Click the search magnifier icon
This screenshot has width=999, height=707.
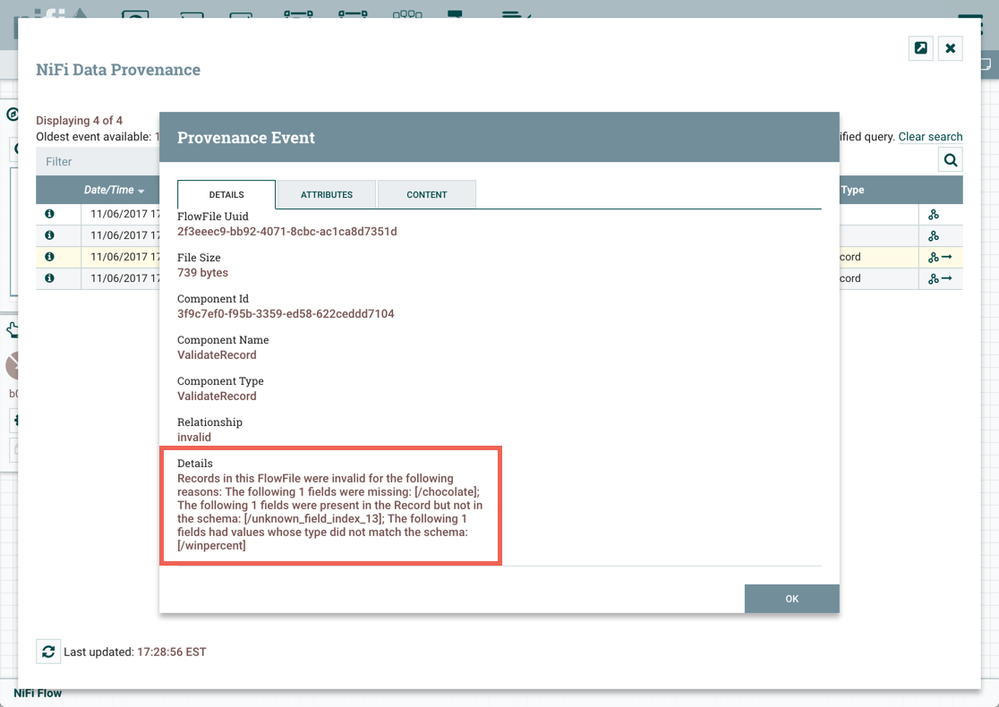pyautogui.click(x=950, y=159)
